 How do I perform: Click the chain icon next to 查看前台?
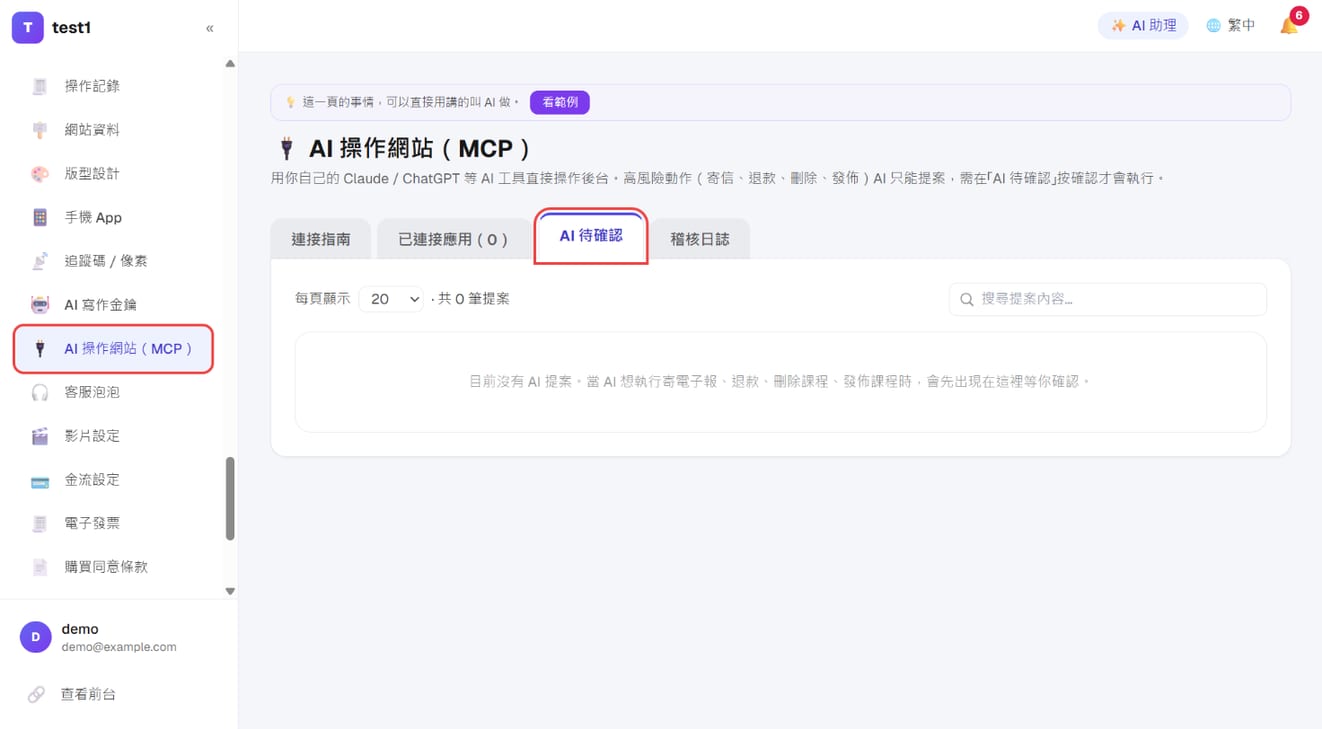(36, 694)
